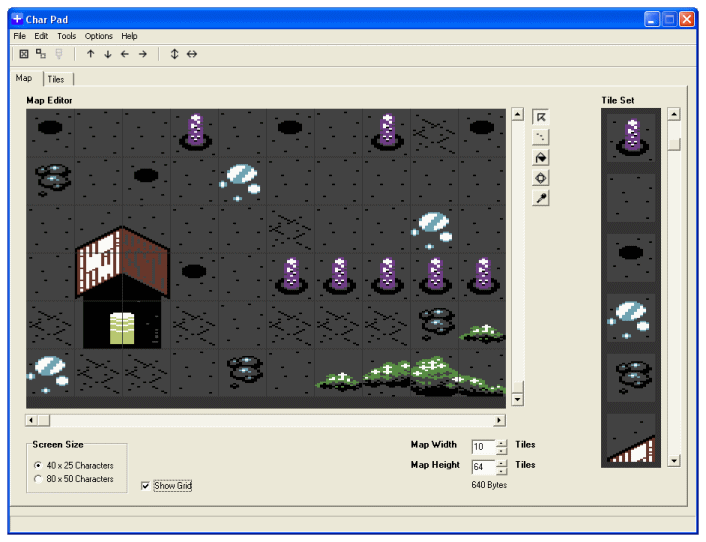The image size is (706, 542).
Task: Switch to the Tiles tab
Action: click(x=56, y=79)
